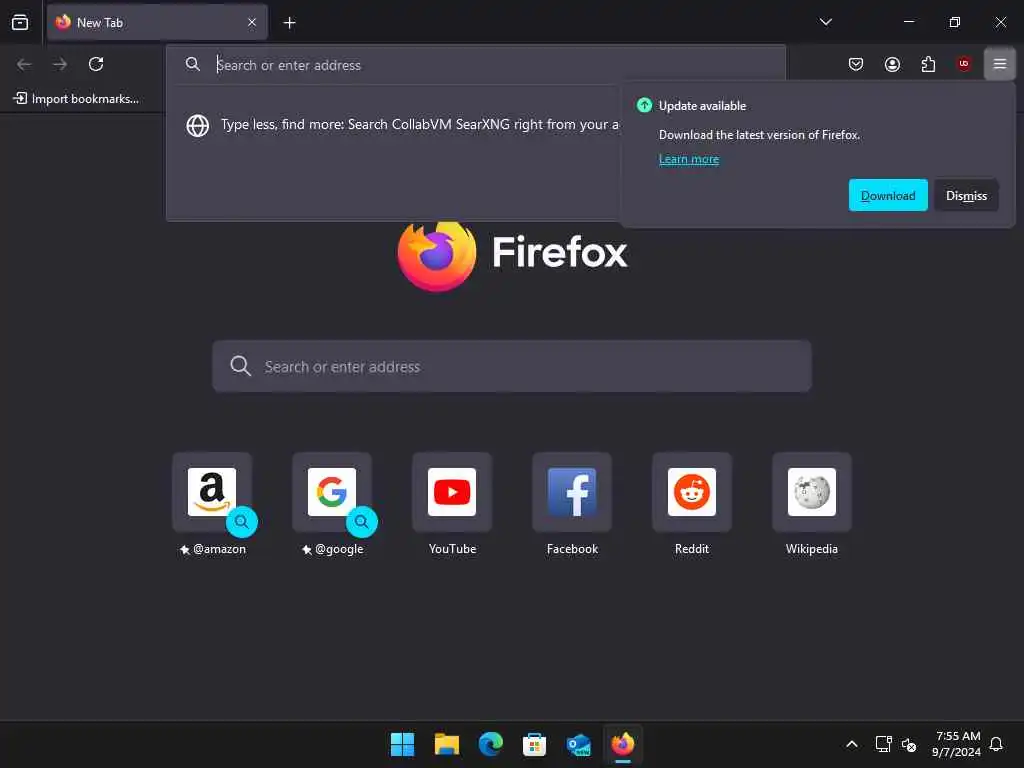Click the Update available heading

click(702, 106)
